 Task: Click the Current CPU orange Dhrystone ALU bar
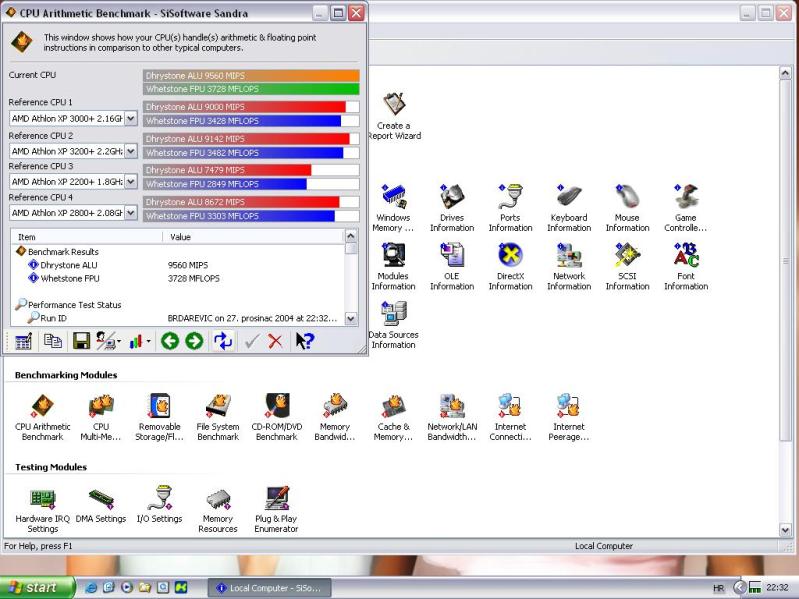(250, 75)
